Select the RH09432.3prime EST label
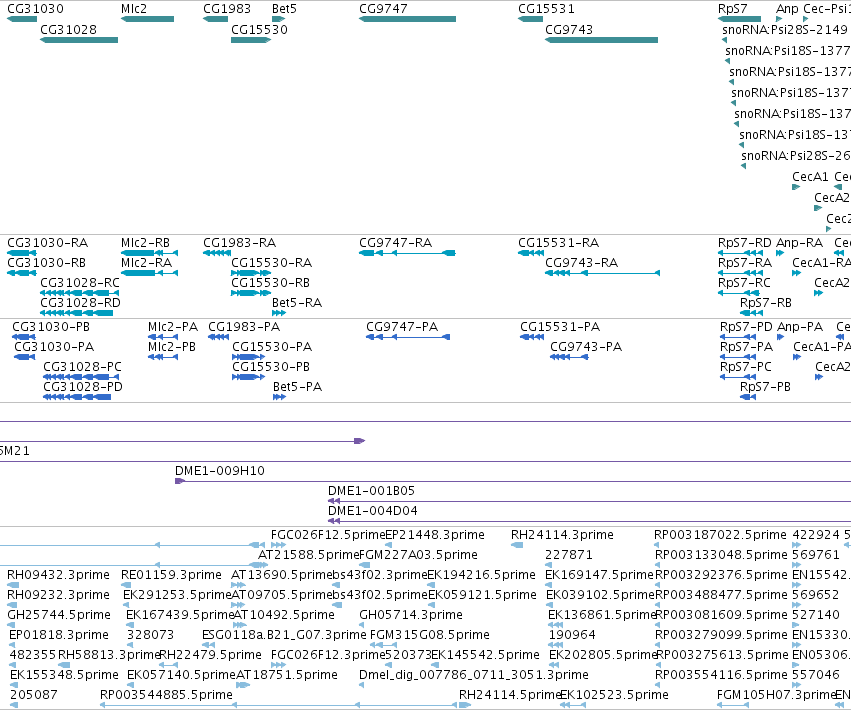 click(59, 575)
